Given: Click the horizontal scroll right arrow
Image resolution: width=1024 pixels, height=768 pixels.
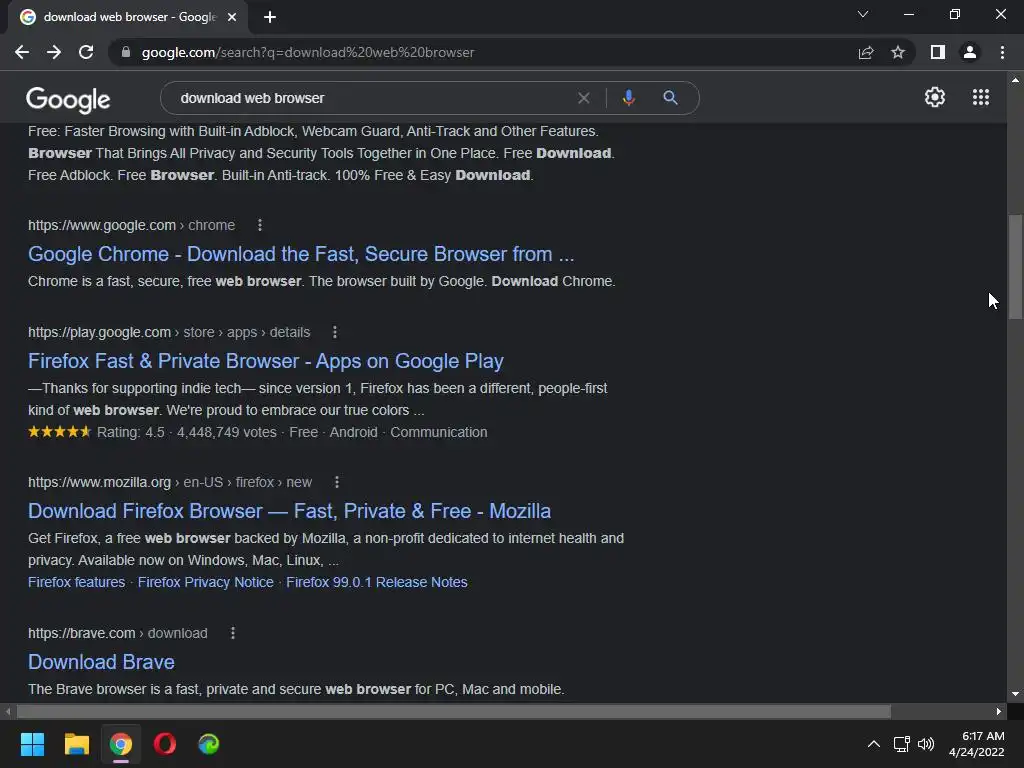Looking at the screenshot, I should pyautogui.click(x=999, y=711).
